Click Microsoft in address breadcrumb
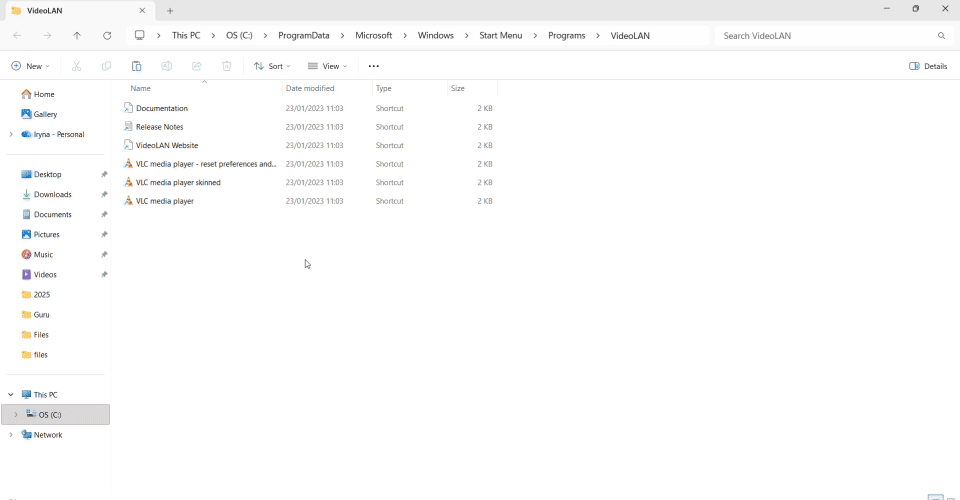 click(373, 35)
